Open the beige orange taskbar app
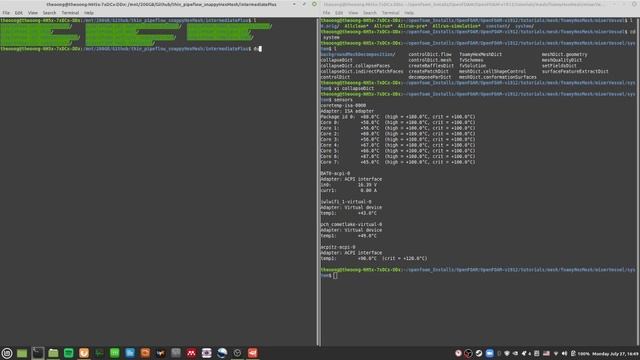This screenshot has height=360, width=640. [84, 353]
